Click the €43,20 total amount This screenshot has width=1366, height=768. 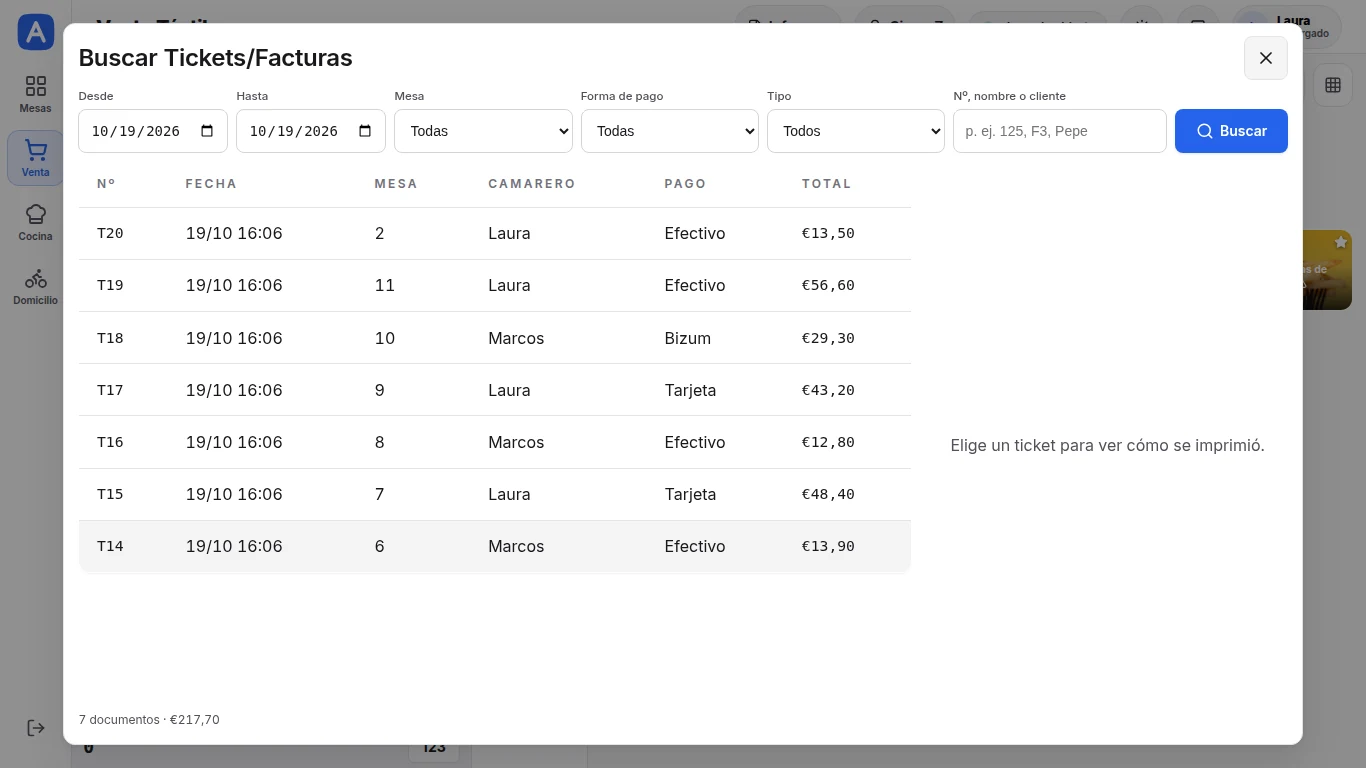(828, 390)
